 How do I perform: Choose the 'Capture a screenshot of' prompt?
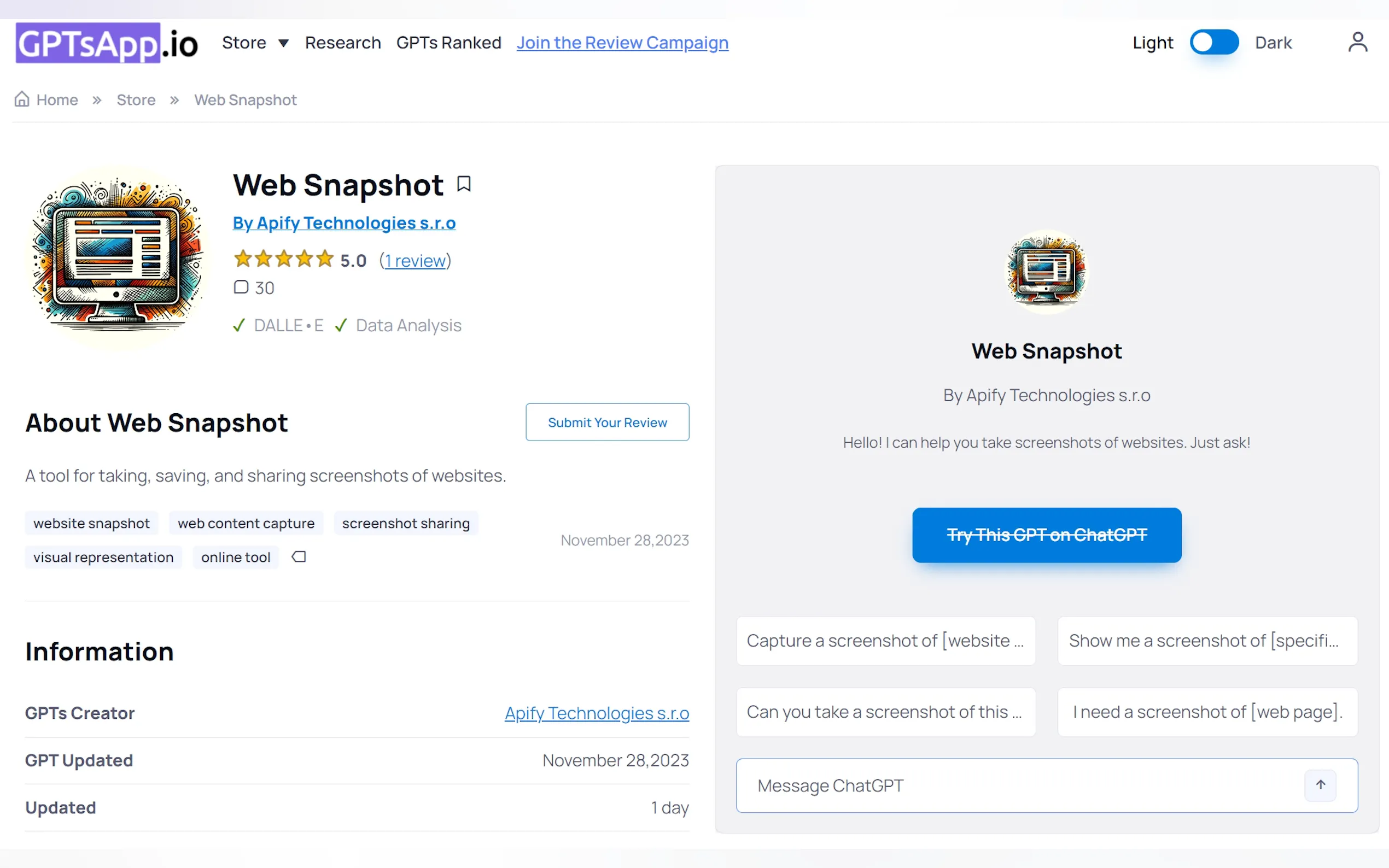(885, 641)
